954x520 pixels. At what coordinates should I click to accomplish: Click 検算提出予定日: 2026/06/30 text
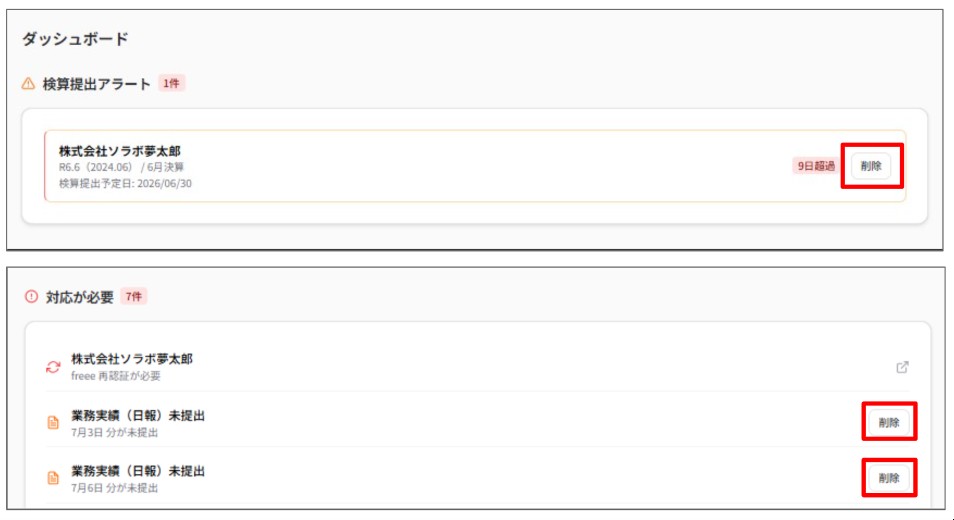pos(125,183)
